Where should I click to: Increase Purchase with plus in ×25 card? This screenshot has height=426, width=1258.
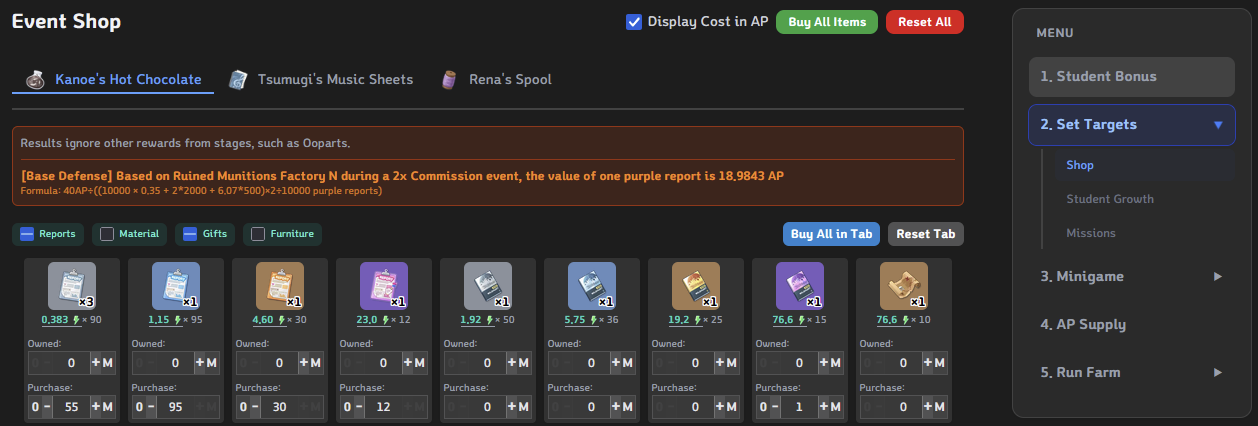[720, 407]
